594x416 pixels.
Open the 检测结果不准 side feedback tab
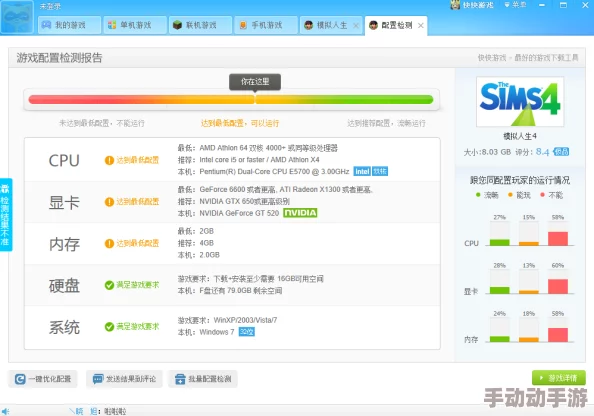point(6,214)
